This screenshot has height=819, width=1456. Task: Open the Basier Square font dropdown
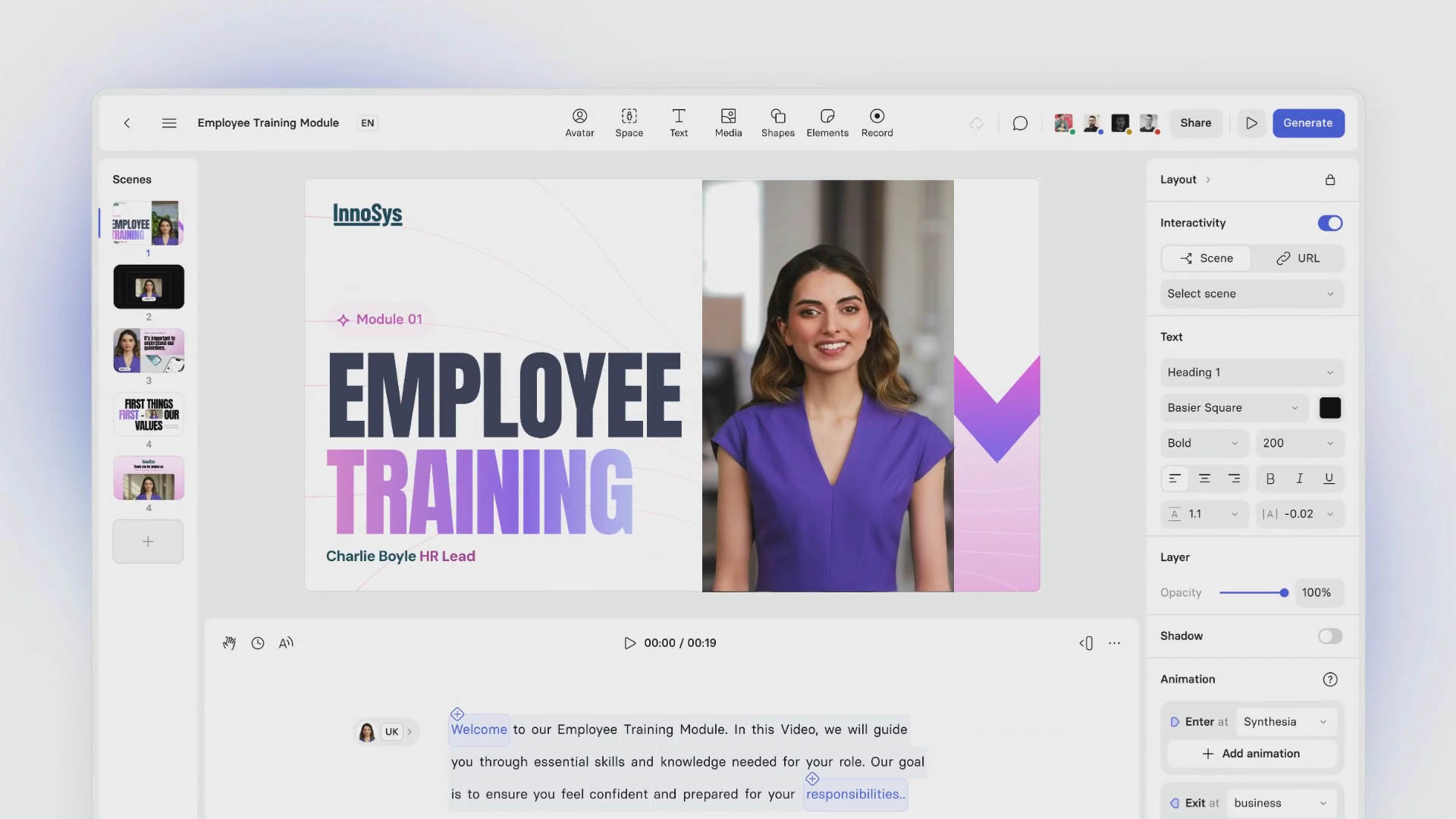pyautogui.click(x=1234, y=408)
